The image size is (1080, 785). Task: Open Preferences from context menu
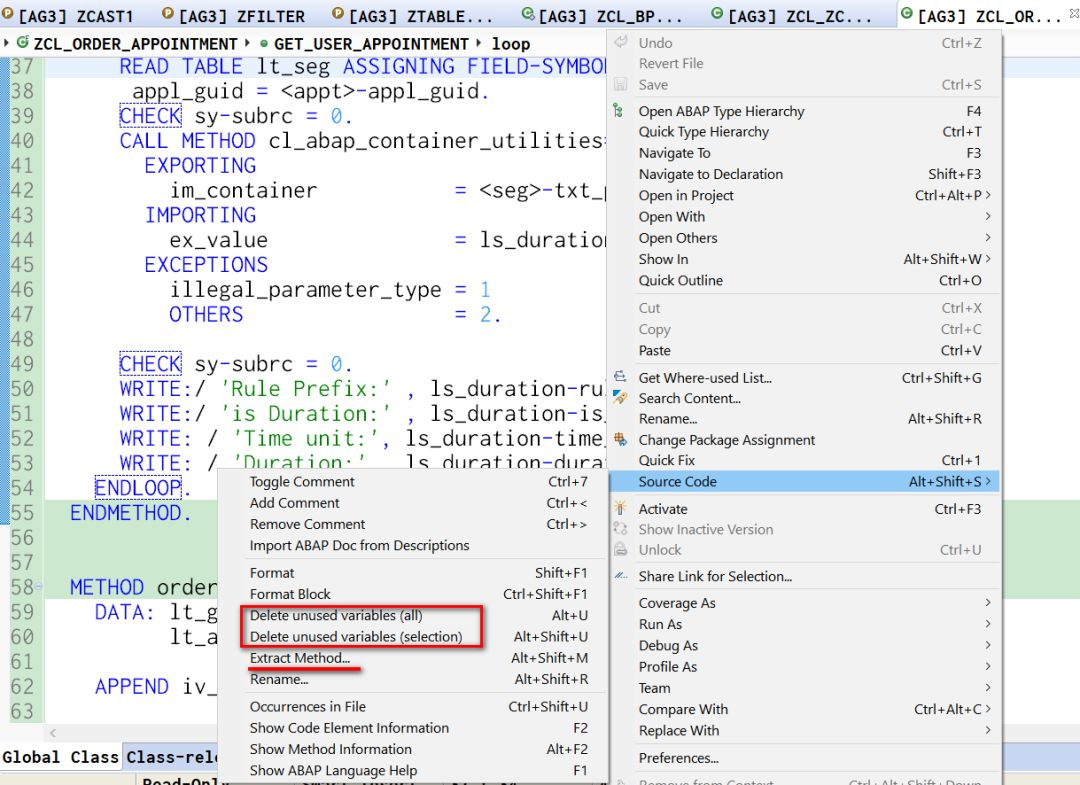pyautogui.click(x=804, y=758)
